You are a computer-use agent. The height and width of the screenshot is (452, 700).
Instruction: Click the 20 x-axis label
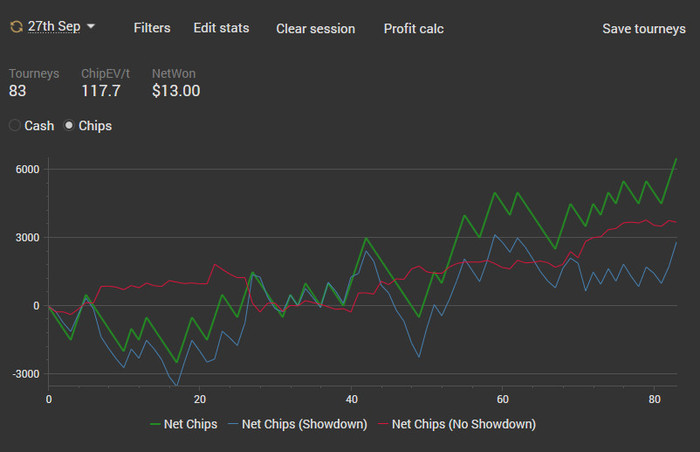click(200, 399)
